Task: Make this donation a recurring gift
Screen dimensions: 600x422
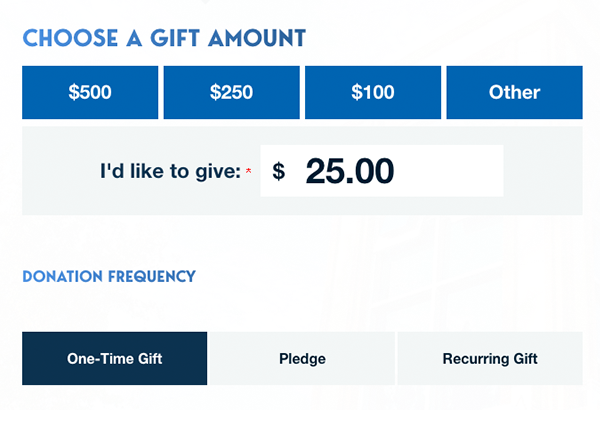Action: 490,358
